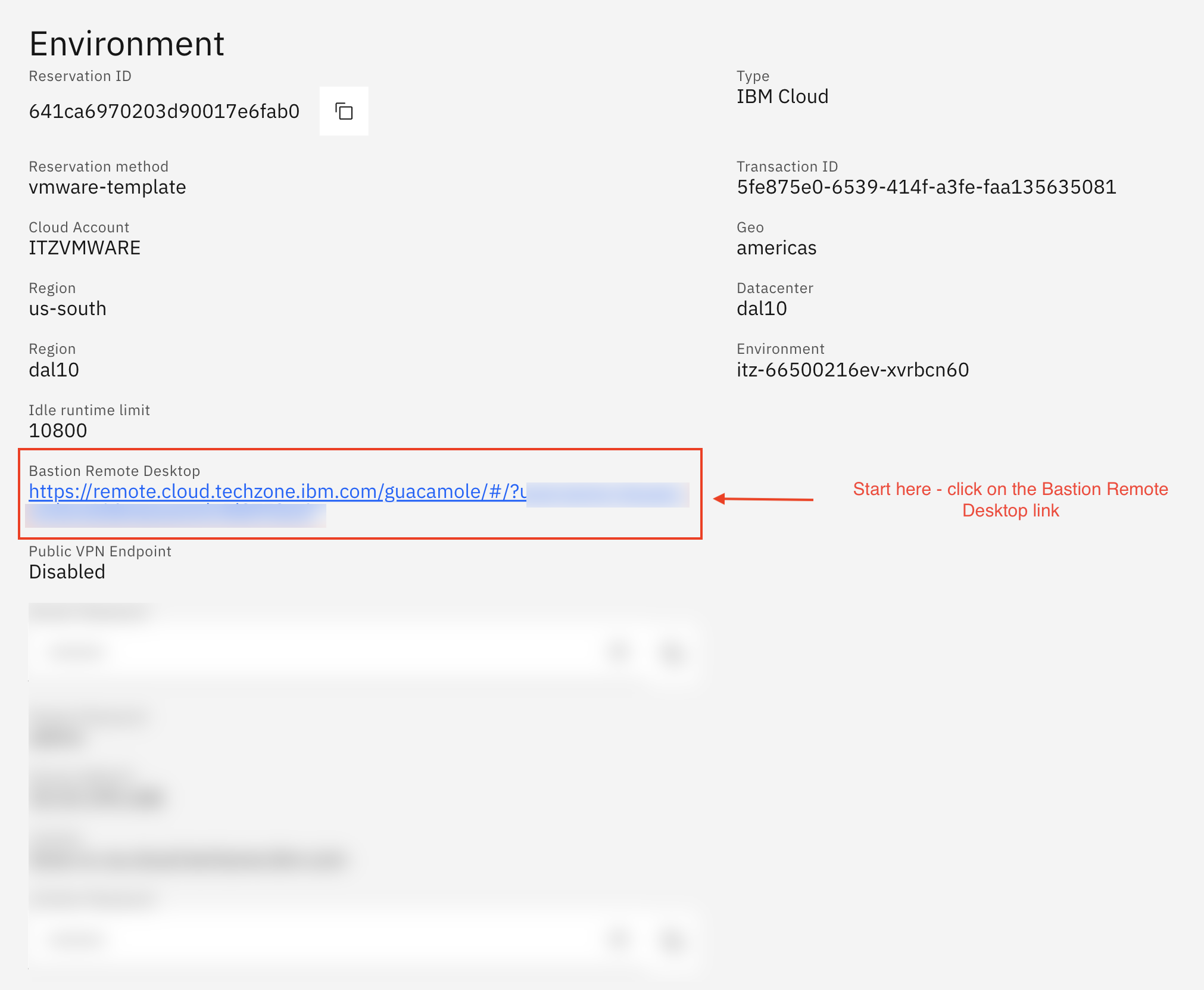This screenshot has width=1204, height=990.
Task: Select the reservation ID 641ca6970203d90017e6fab0
Action: pyautogui.click(x=164, y=111)
